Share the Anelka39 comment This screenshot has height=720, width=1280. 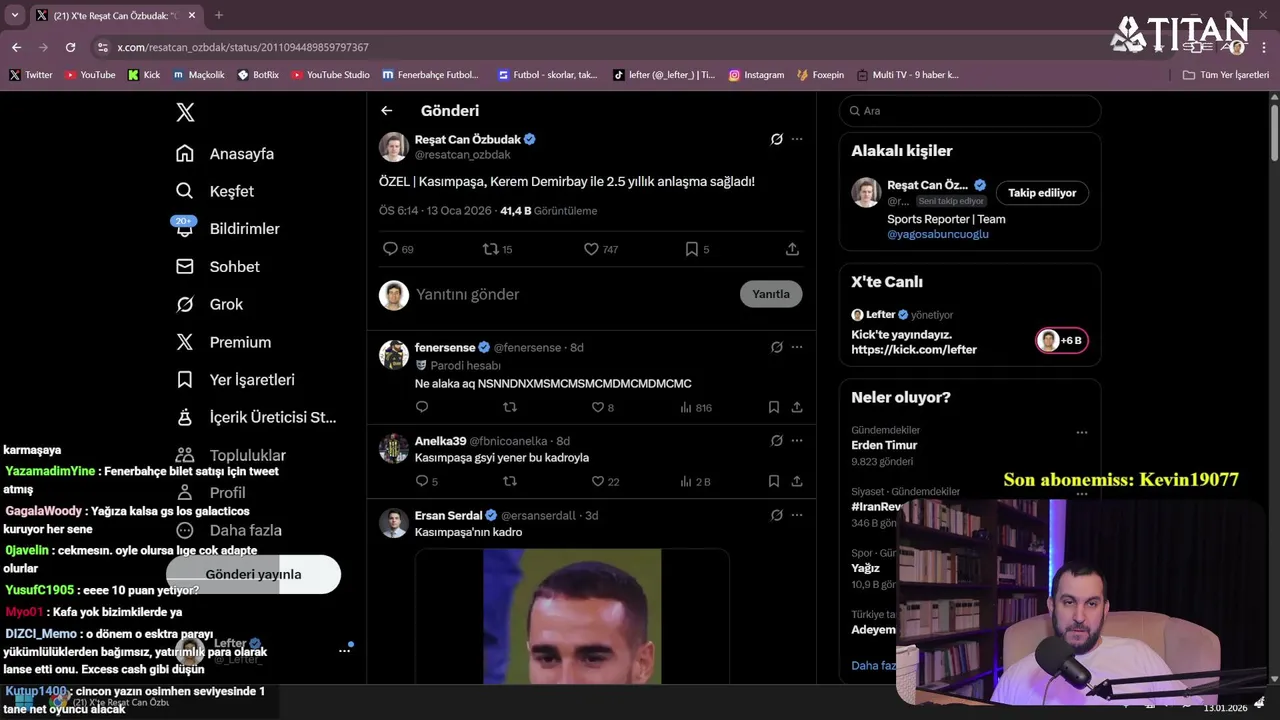point(797,481)
